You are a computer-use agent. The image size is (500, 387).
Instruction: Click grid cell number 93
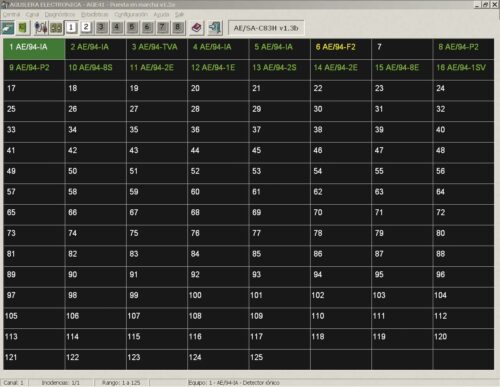click(280, 276)
